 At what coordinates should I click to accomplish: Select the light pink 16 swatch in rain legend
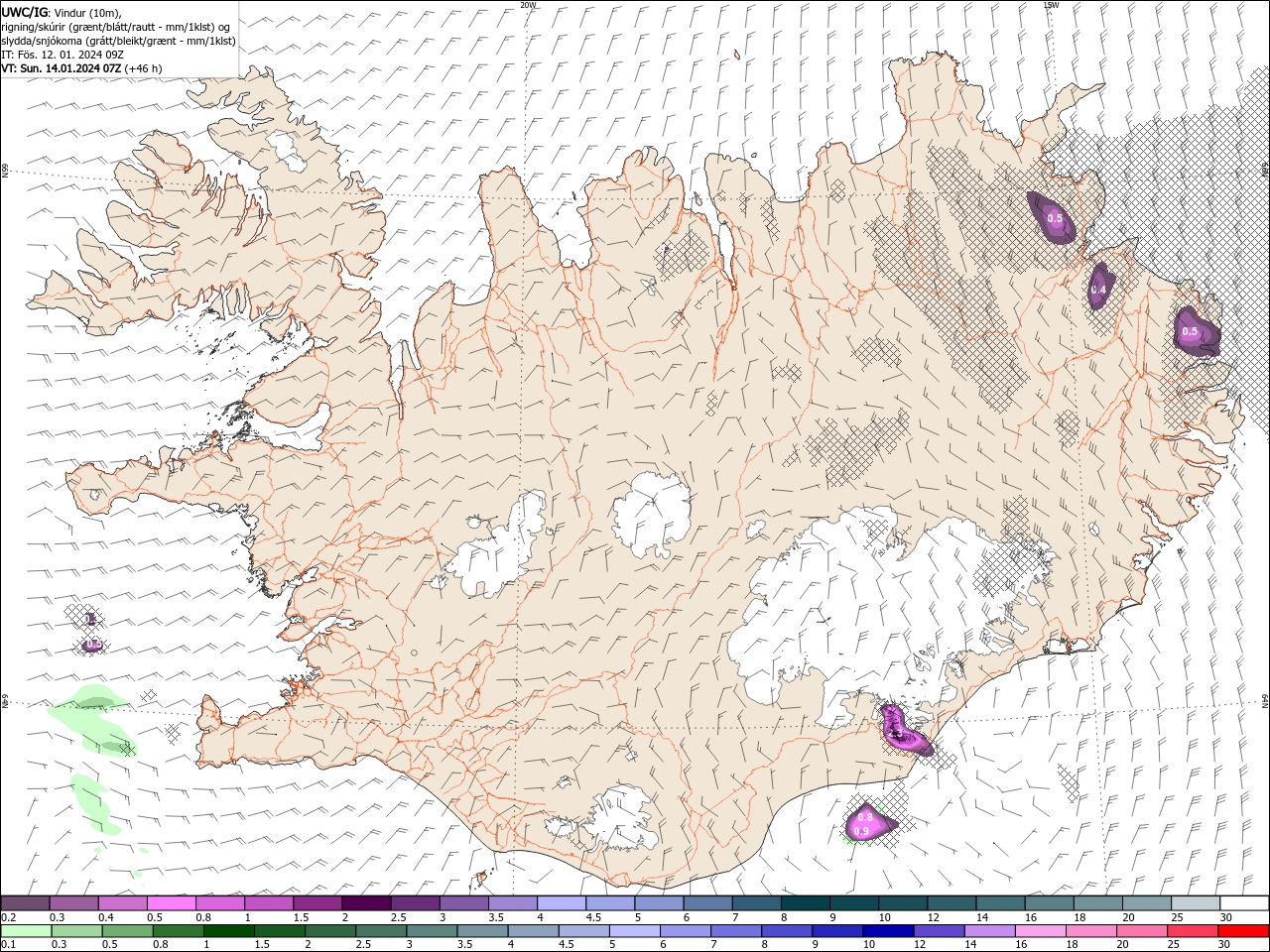pyautogui.click(x=1039, y=931)
